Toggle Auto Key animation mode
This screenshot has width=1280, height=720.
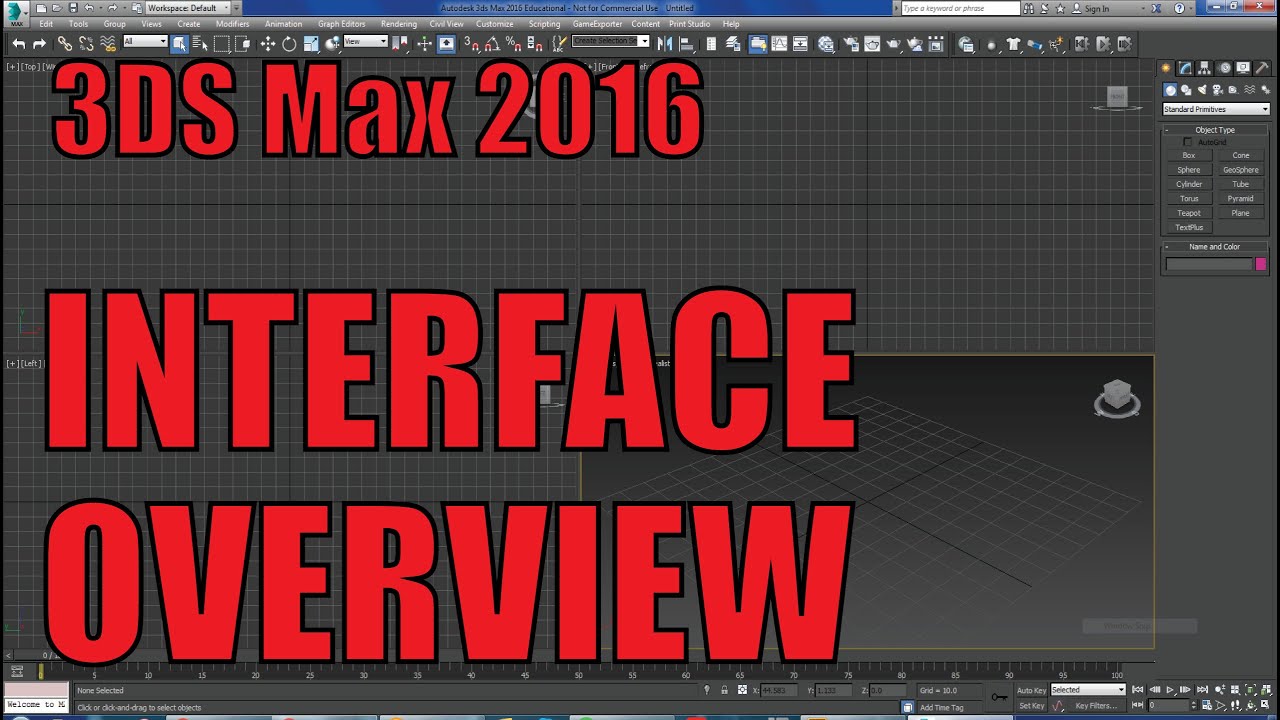[1031, 690]
